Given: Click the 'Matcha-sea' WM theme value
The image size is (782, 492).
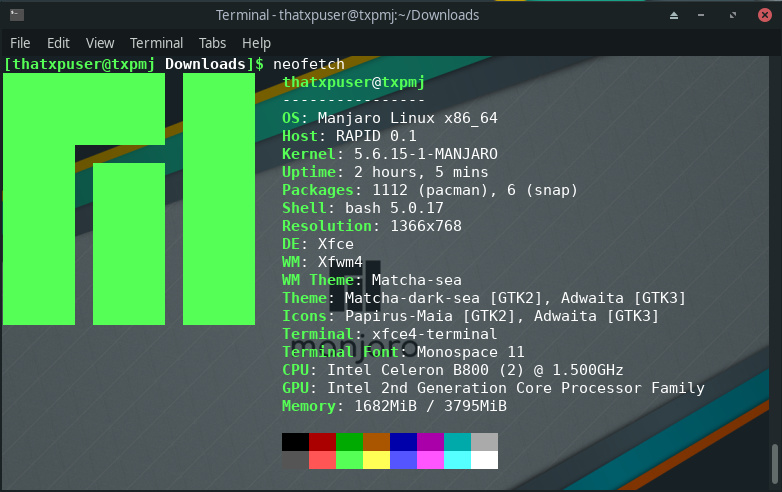Looking at the screenshot, I should 416,280.
